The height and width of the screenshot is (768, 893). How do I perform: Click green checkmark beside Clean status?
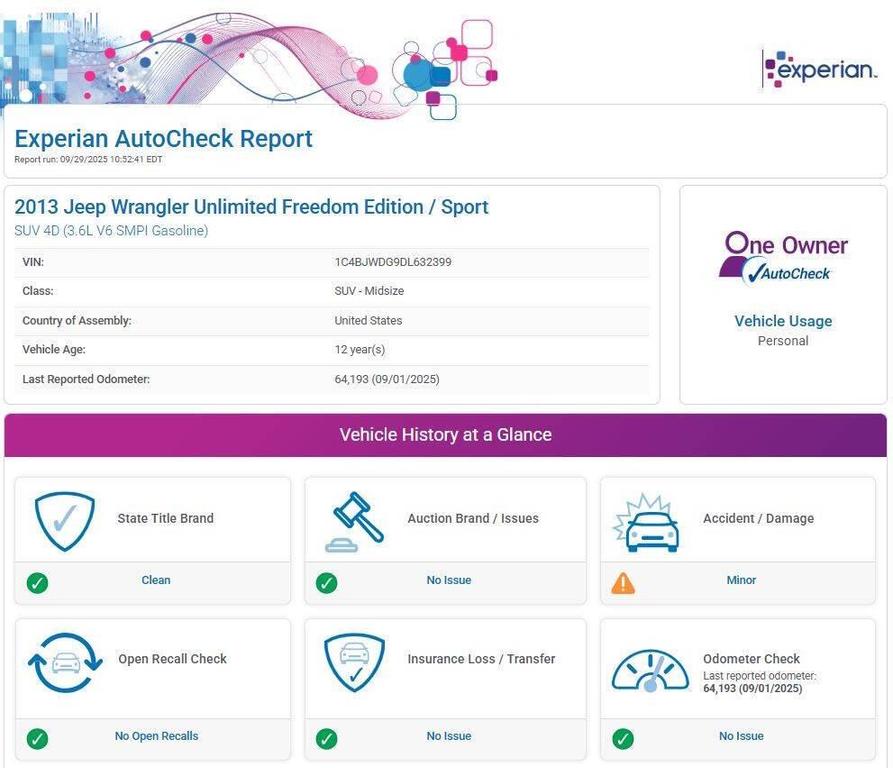pos(37,582)
